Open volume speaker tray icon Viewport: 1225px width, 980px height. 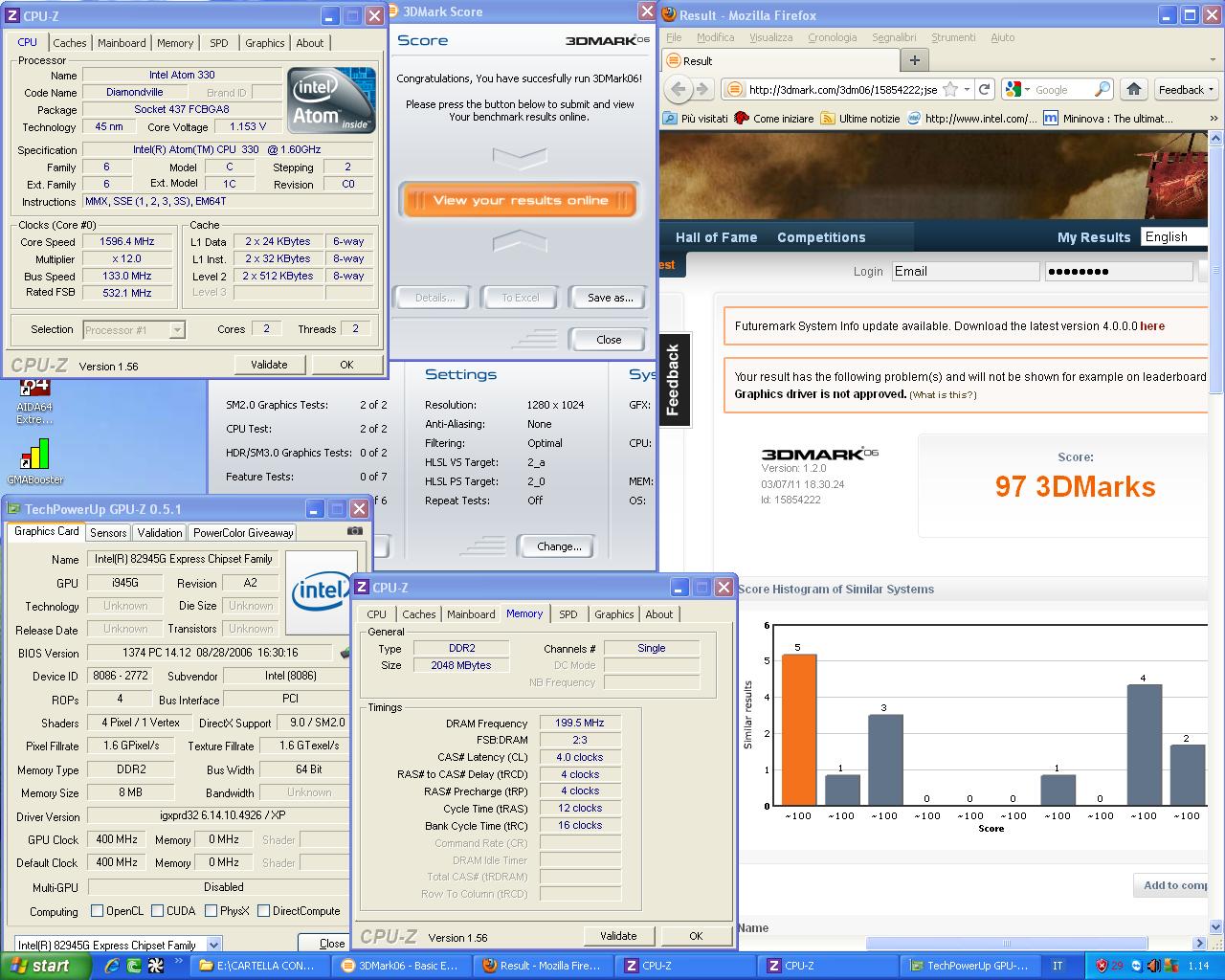click(x=1153, y=966)
